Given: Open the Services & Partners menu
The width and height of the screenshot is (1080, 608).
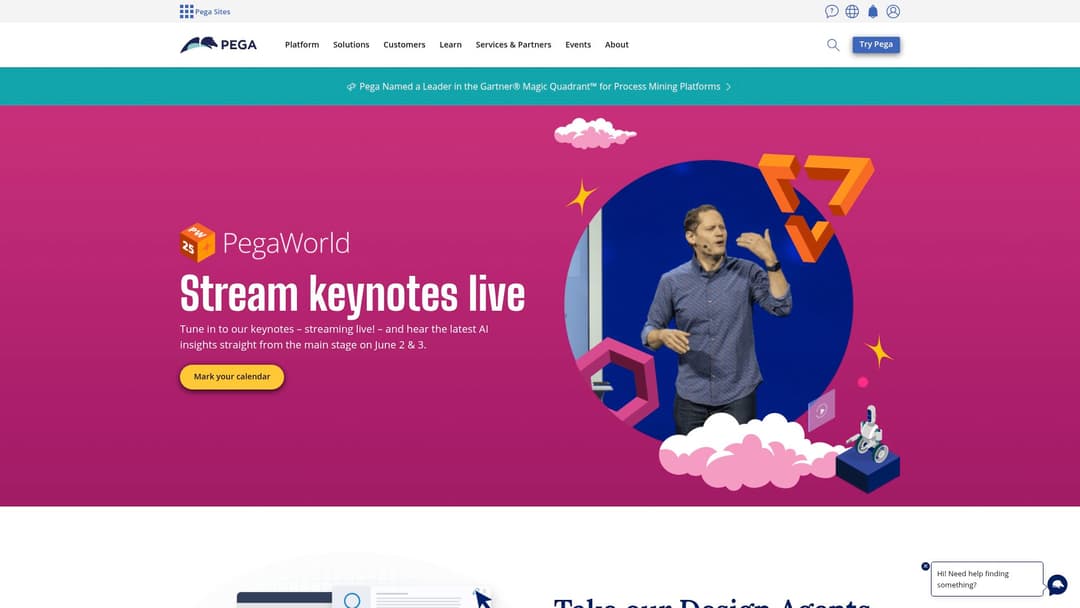Looking at the screenshot, I should tap(513, 45).
